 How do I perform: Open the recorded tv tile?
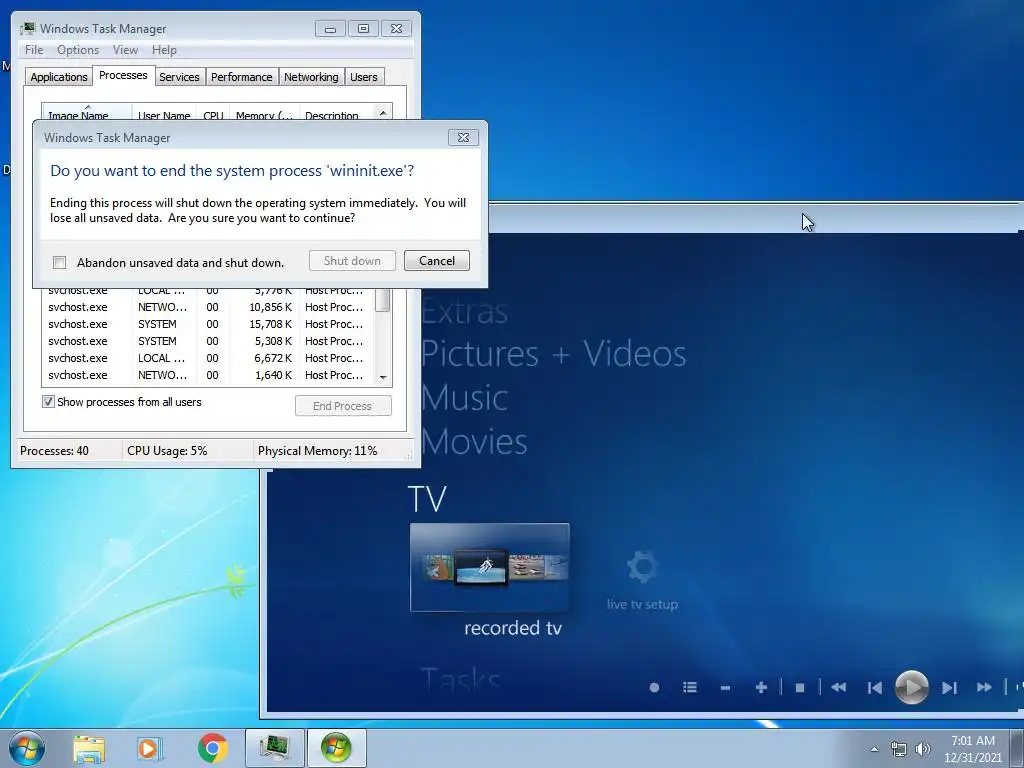click(490, 567)
